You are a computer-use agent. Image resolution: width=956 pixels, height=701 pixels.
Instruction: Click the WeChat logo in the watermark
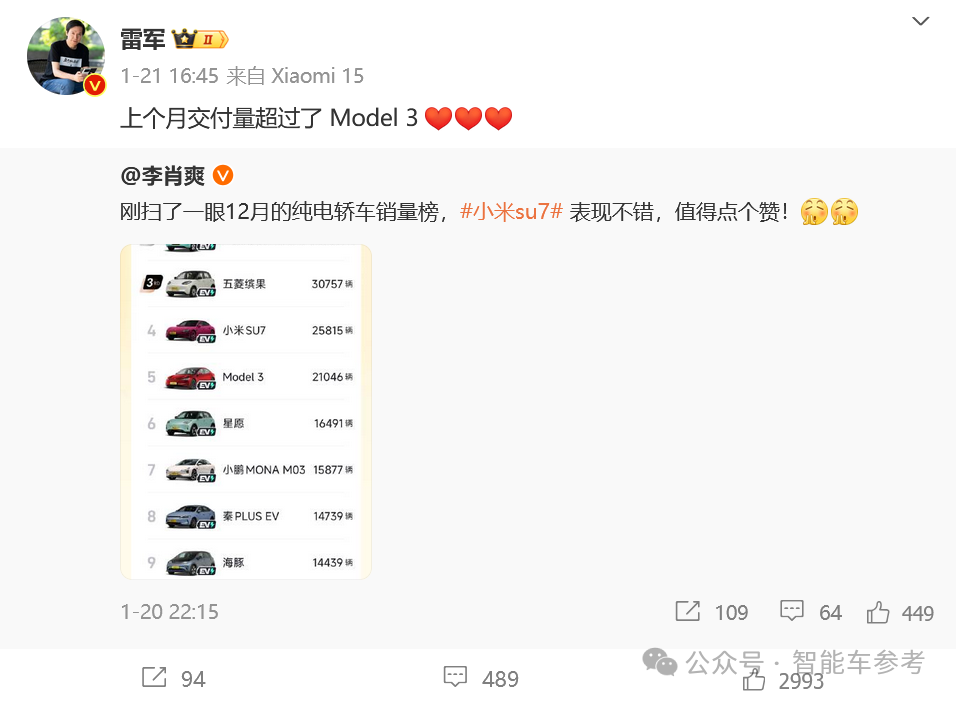click(x=660, y=662)
